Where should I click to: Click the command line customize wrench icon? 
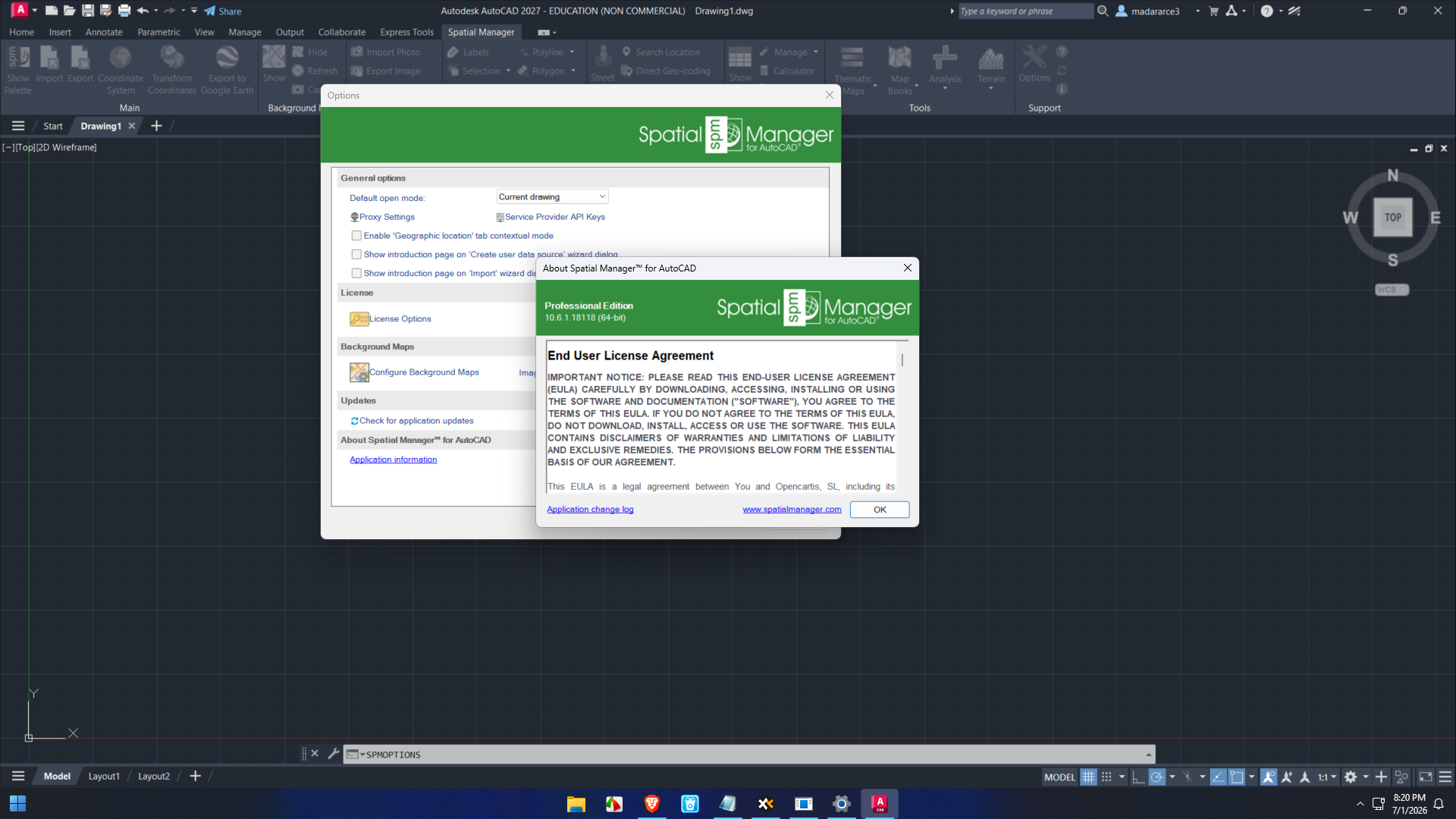pos(333,754)
